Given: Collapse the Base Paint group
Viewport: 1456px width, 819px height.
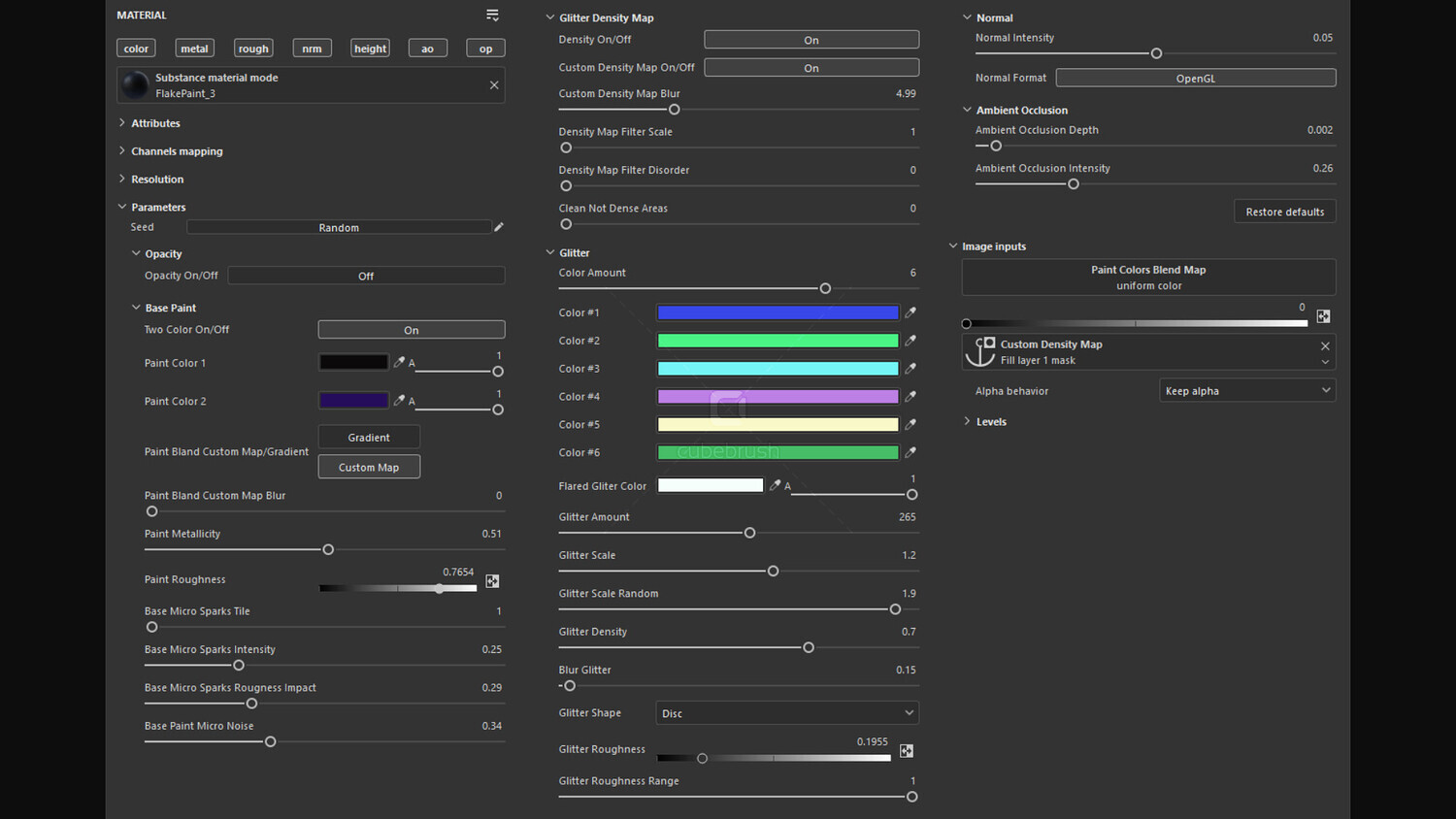Looking at the screenshot, I should click(136, 308).
